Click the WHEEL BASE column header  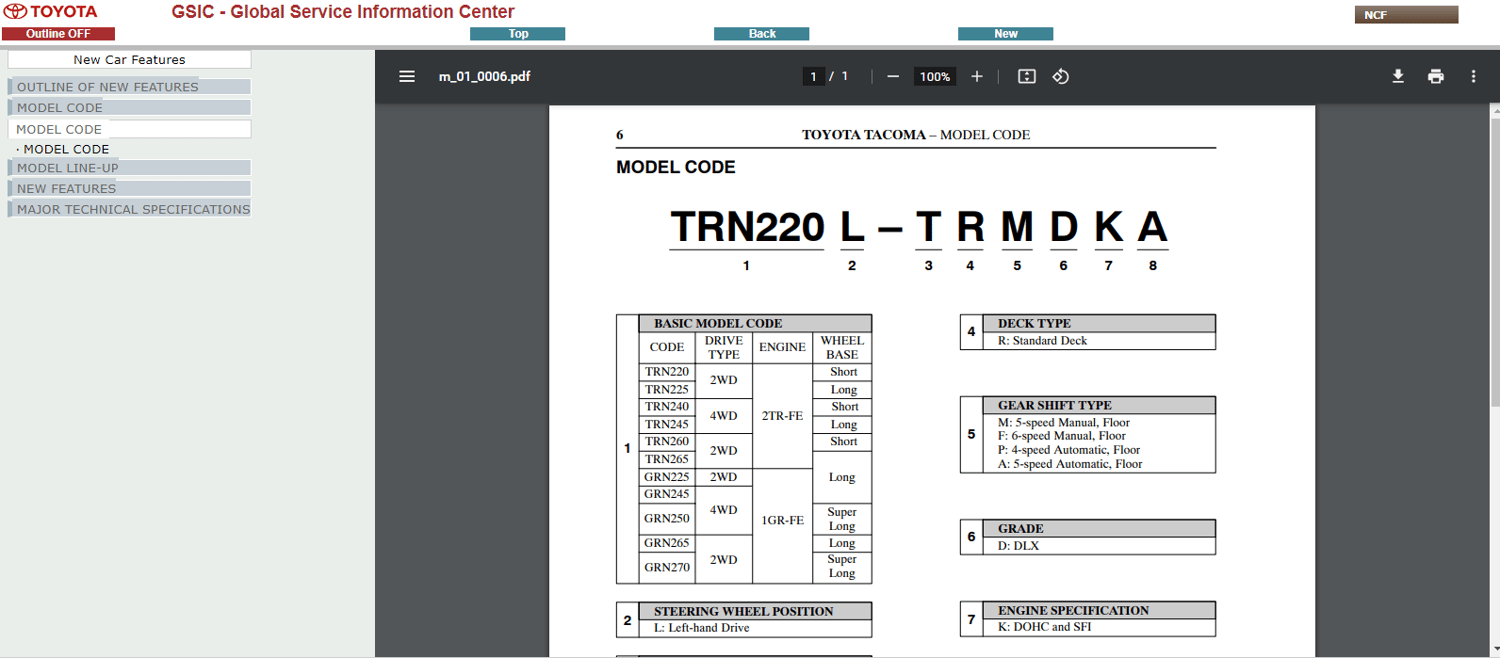[x=842, y=347]
